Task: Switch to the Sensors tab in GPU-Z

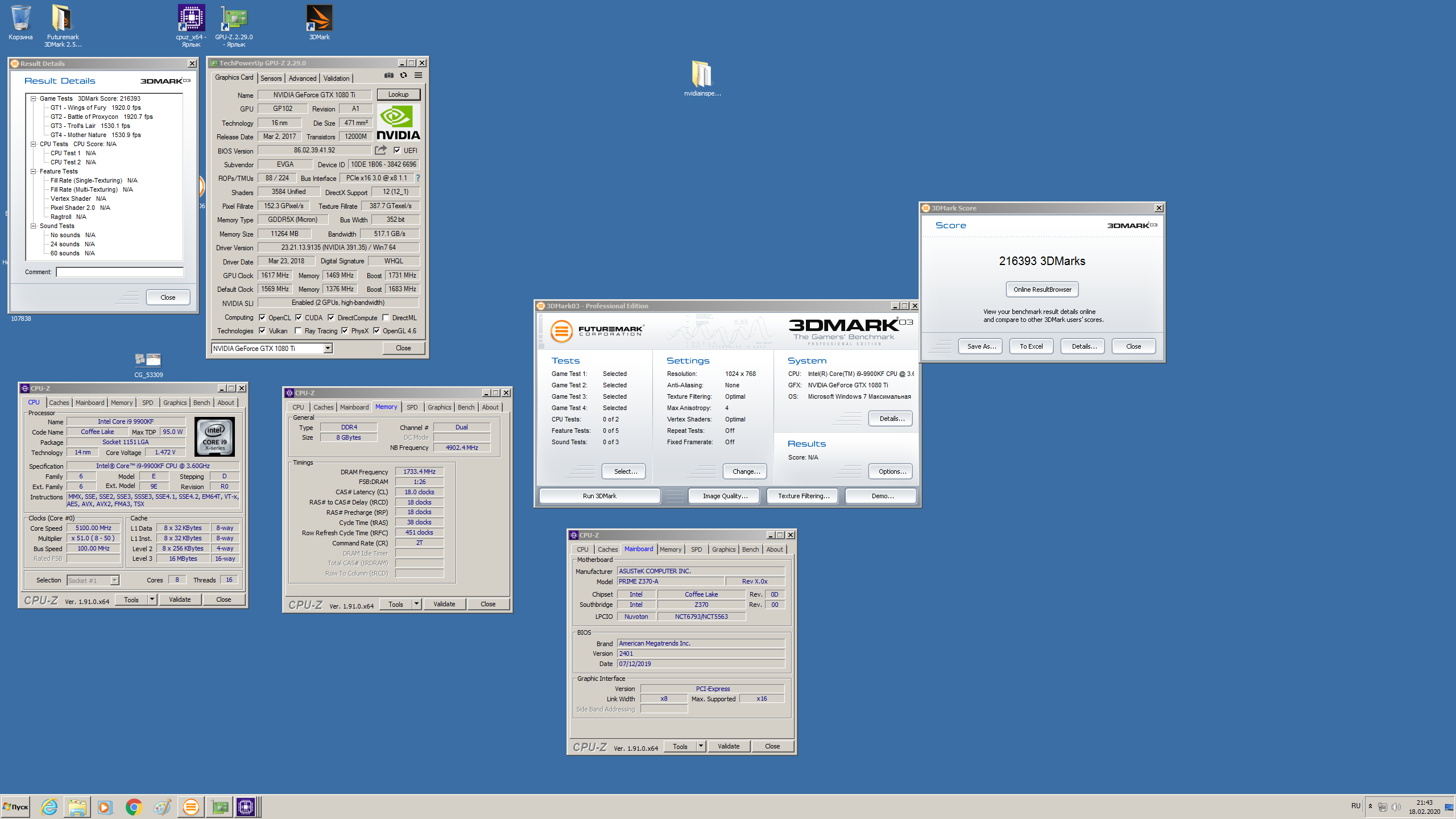Action: 271,78
